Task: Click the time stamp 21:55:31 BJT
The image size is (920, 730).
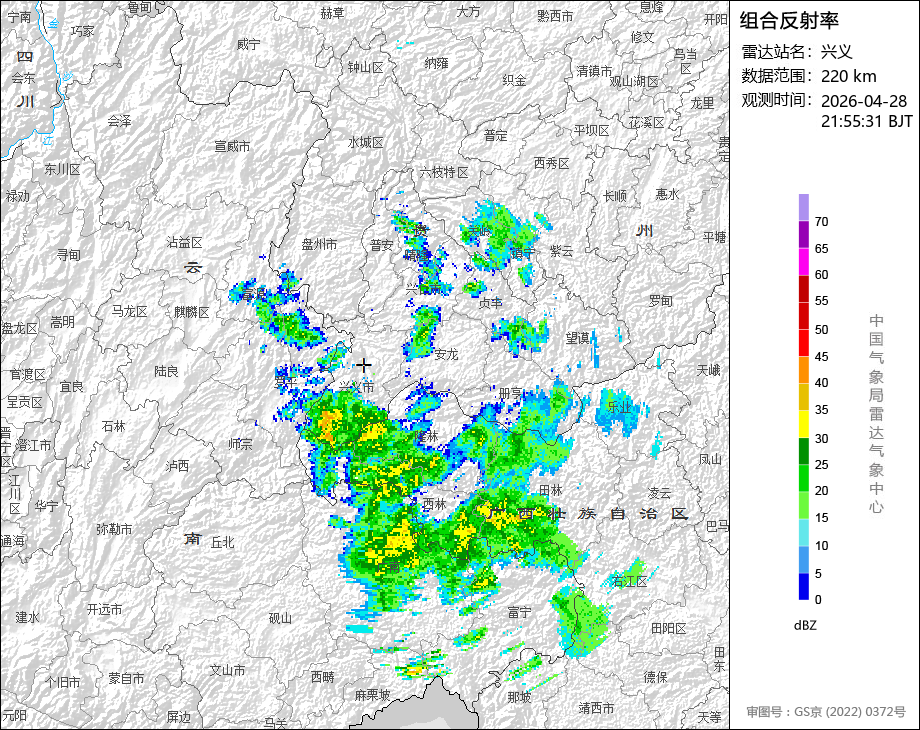Action: (x=867, y=121)
